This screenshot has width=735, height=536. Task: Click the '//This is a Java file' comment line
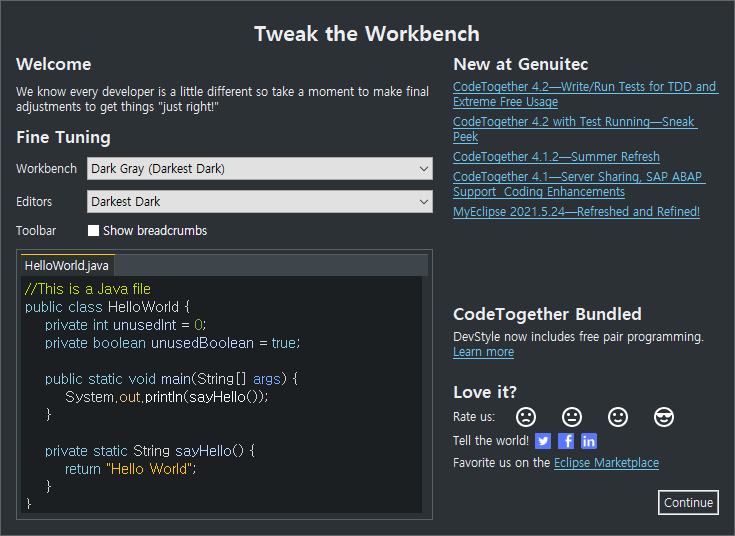(88, 289)
